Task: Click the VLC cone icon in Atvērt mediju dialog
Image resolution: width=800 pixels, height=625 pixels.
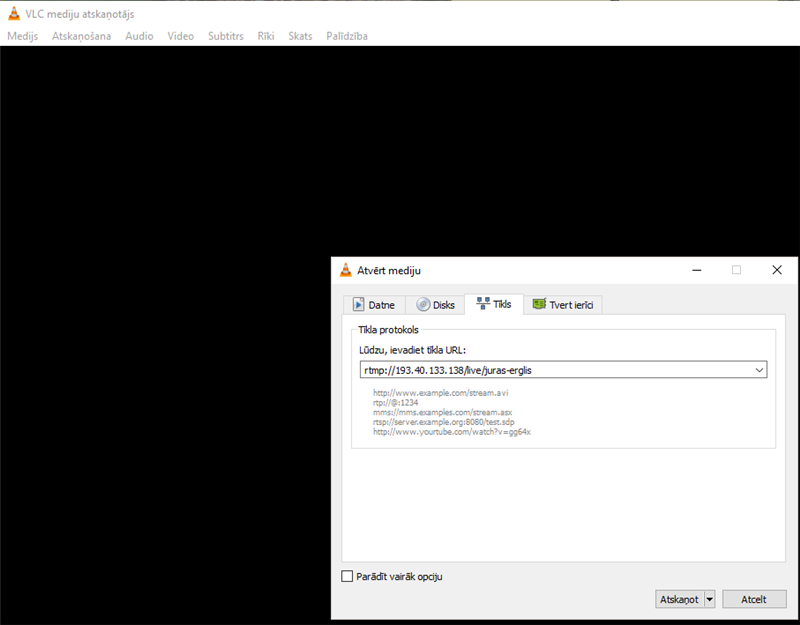Action: pos(346,270)
